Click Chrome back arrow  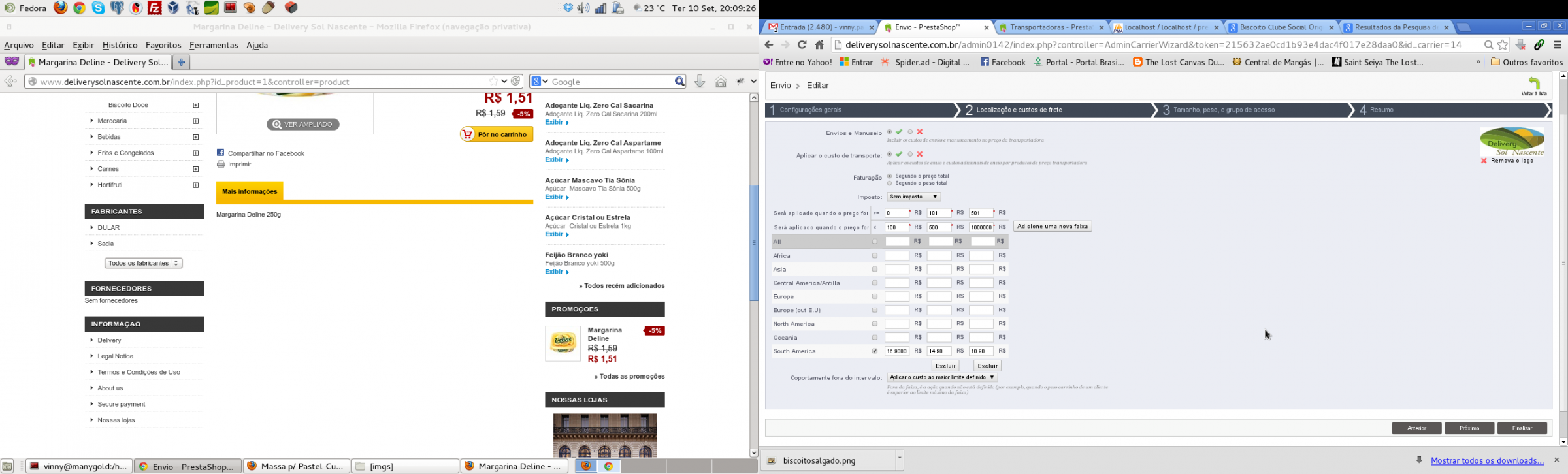(769, 45)
